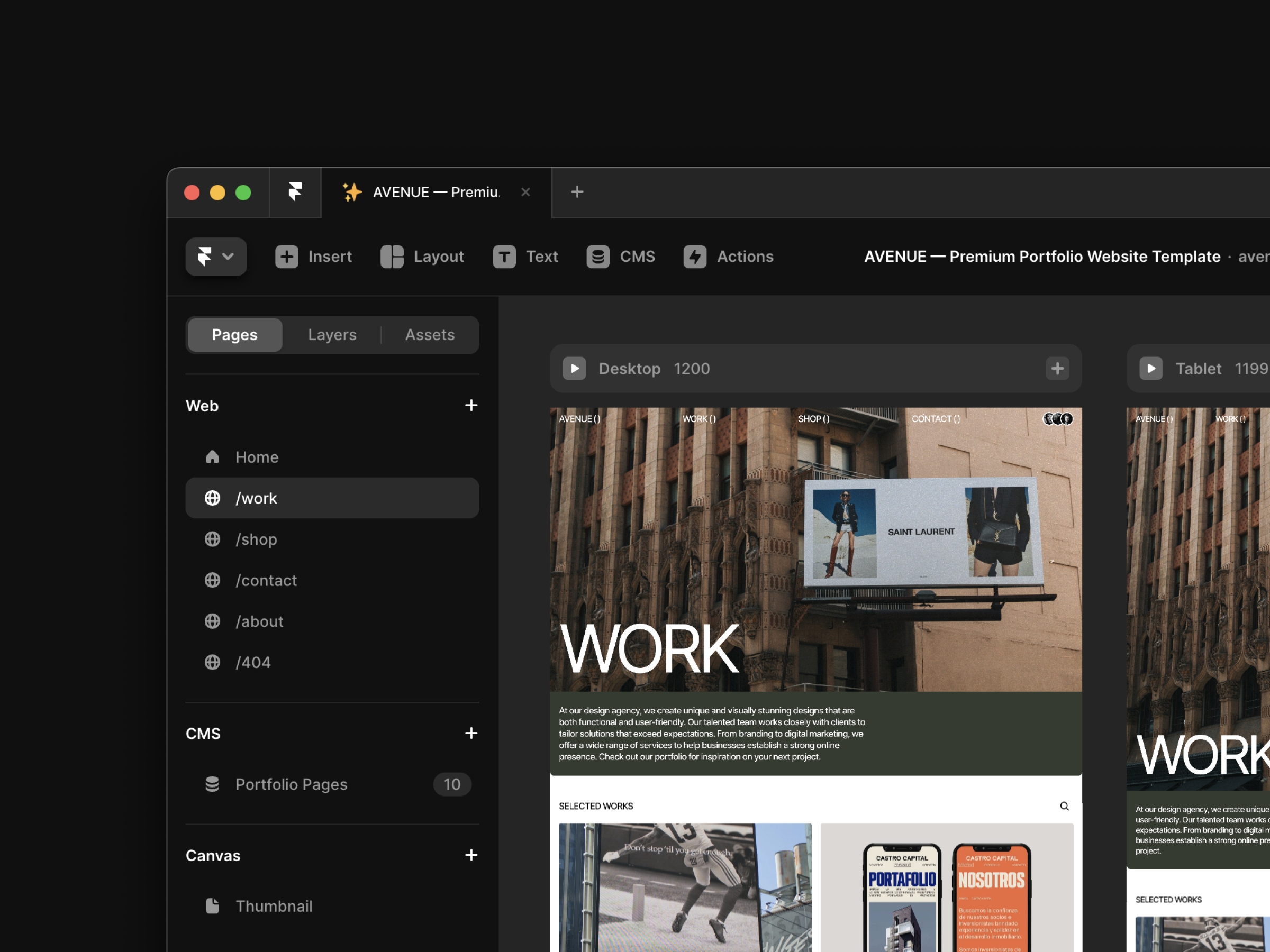Click the Text T icon

pos(504,257)
